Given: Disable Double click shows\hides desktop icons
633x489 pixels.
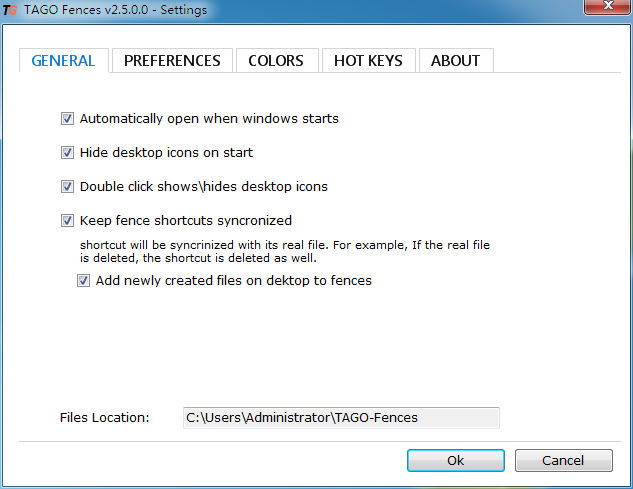Looking at the screenshot, I should point(67,187).
